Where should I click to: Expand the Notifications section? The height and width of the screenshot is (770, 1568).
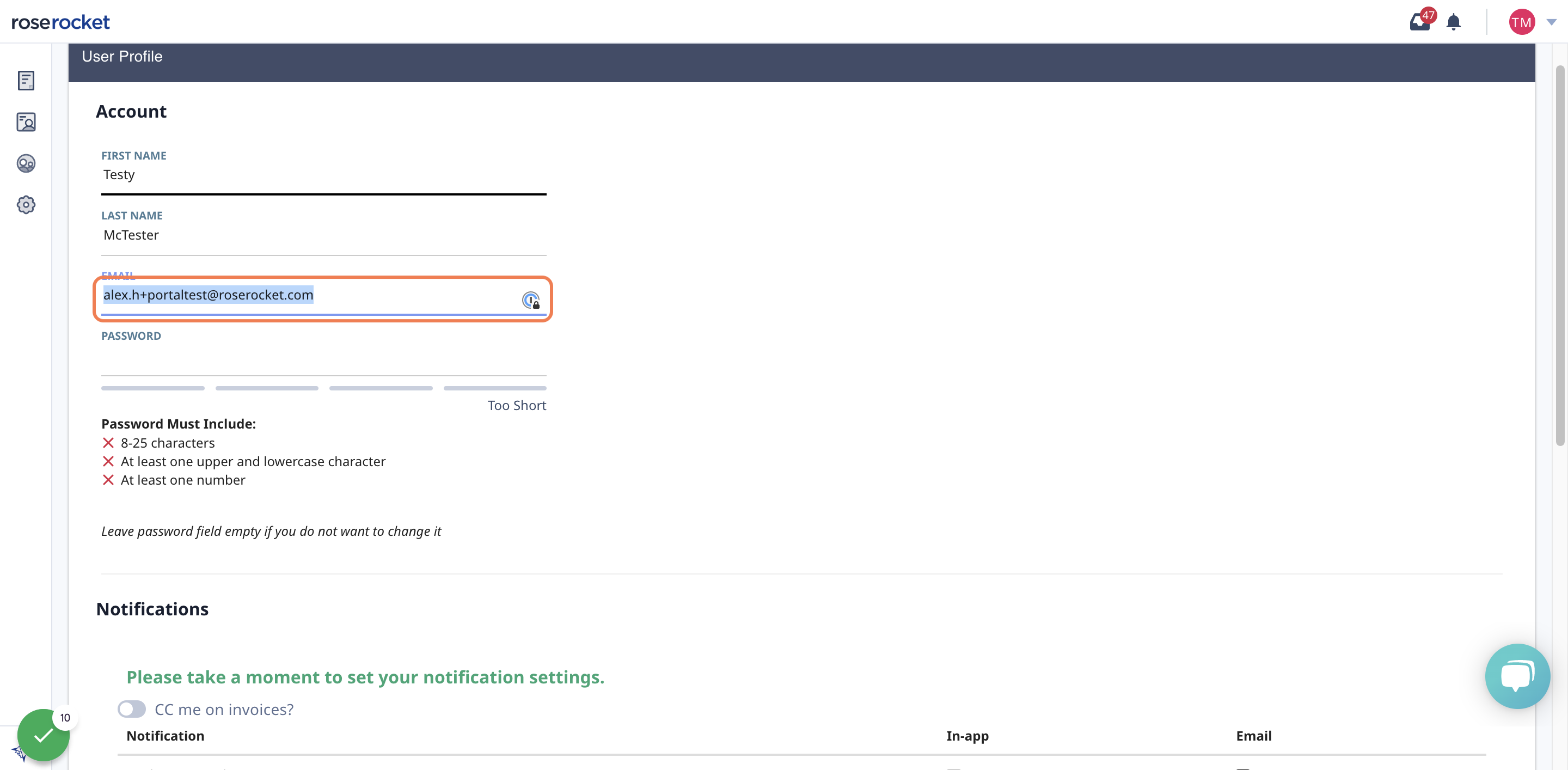pyautogui.click(x=152, y=608)
